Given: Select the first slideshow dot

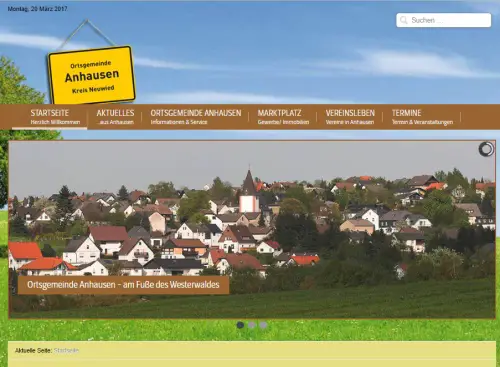Looking at the screenshot, I should pyautogui.click(x=240, y=325).
